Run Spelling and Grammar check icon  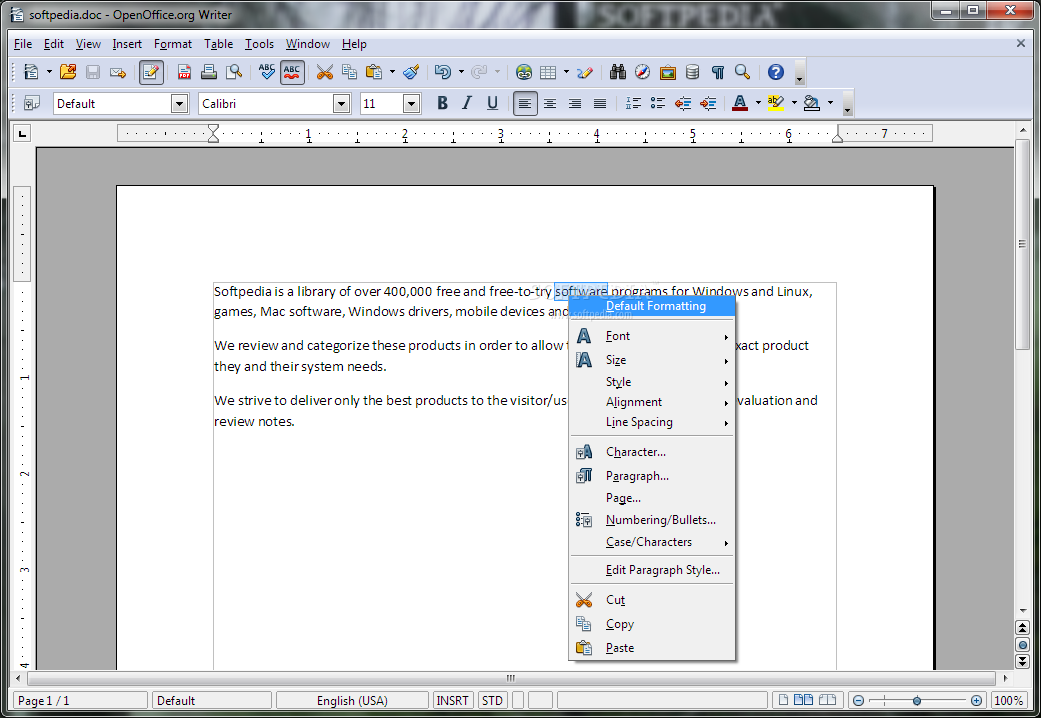[267, 72]
